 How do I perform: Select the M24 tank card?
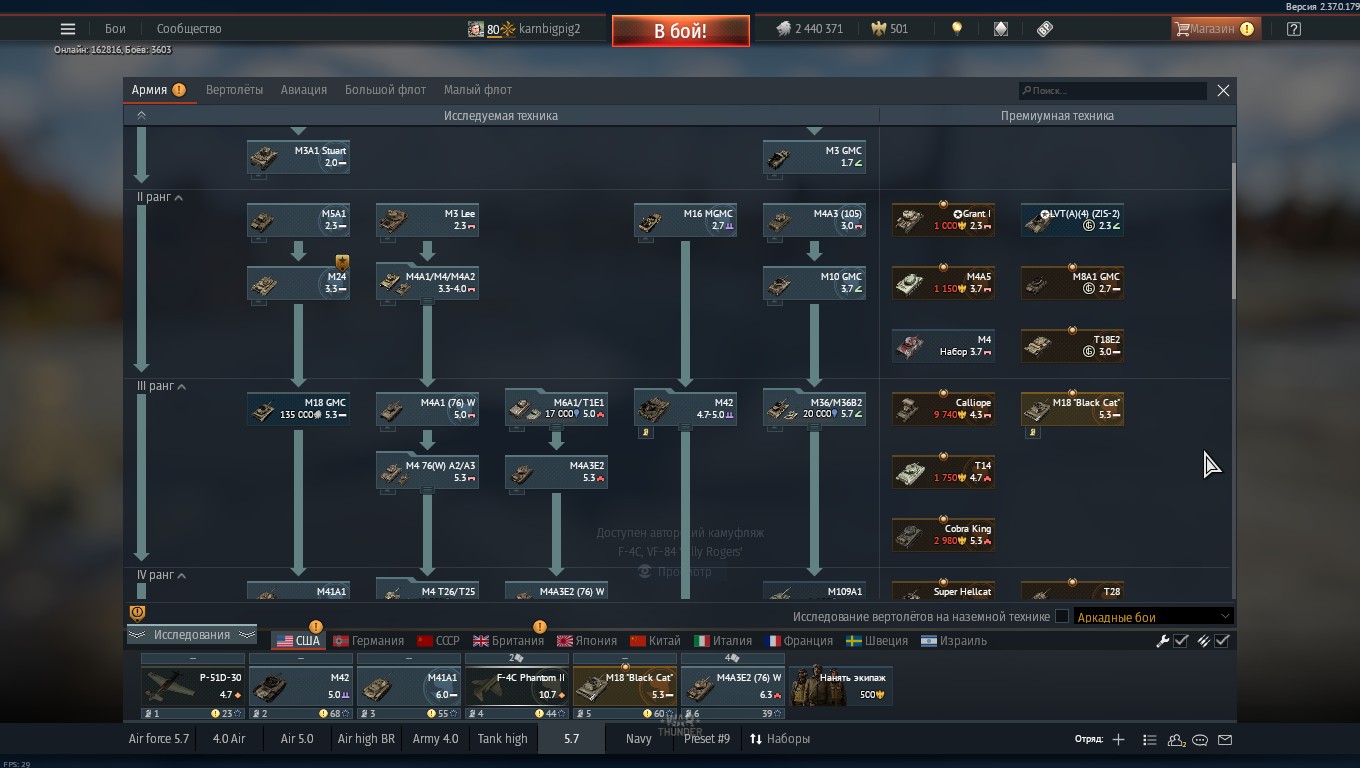[x=298, y=283]
